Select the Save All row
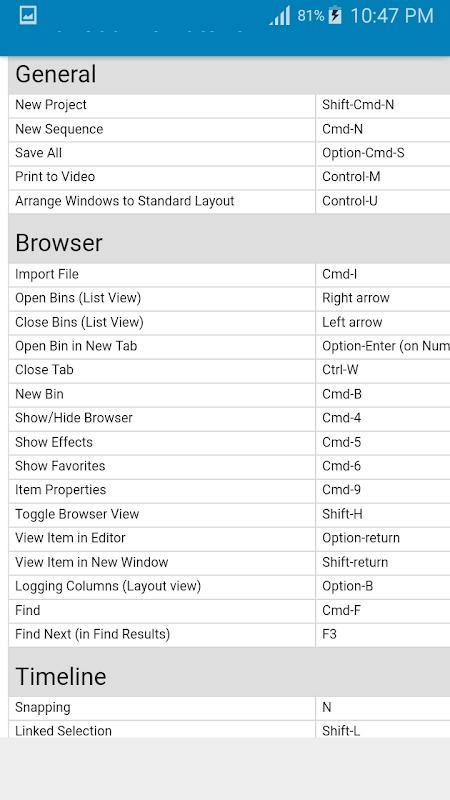The image size is (450, 800). click(229, 153)
